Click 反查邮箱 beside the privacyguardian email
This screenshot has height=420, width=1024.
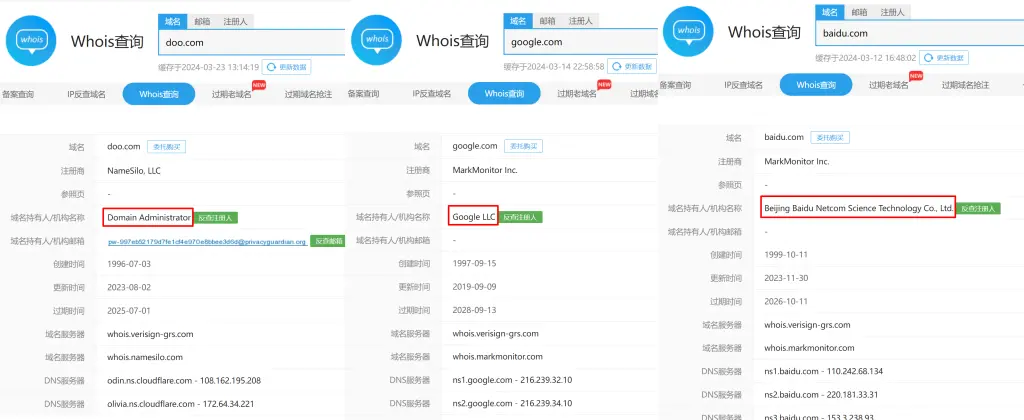(328, 241)
